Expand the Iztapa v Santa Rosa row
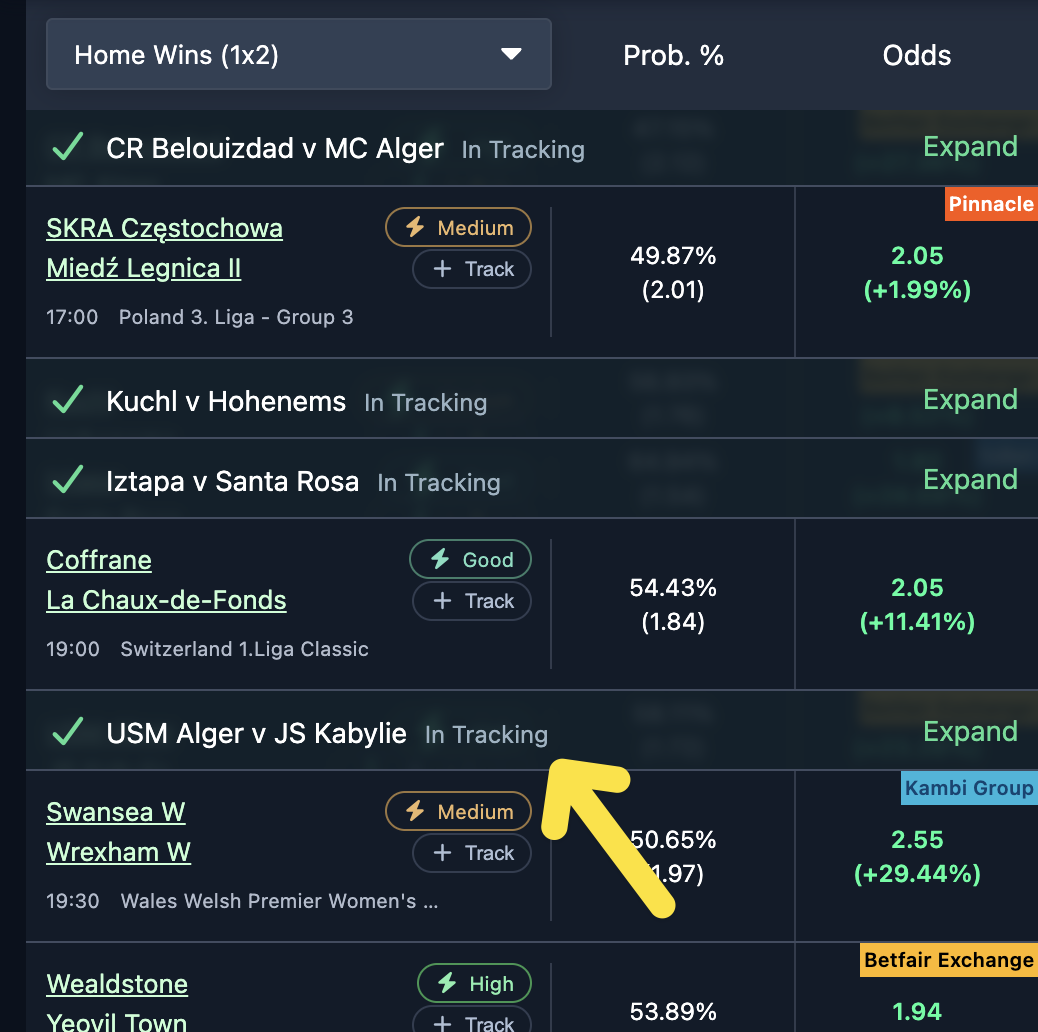 [969, 480]
